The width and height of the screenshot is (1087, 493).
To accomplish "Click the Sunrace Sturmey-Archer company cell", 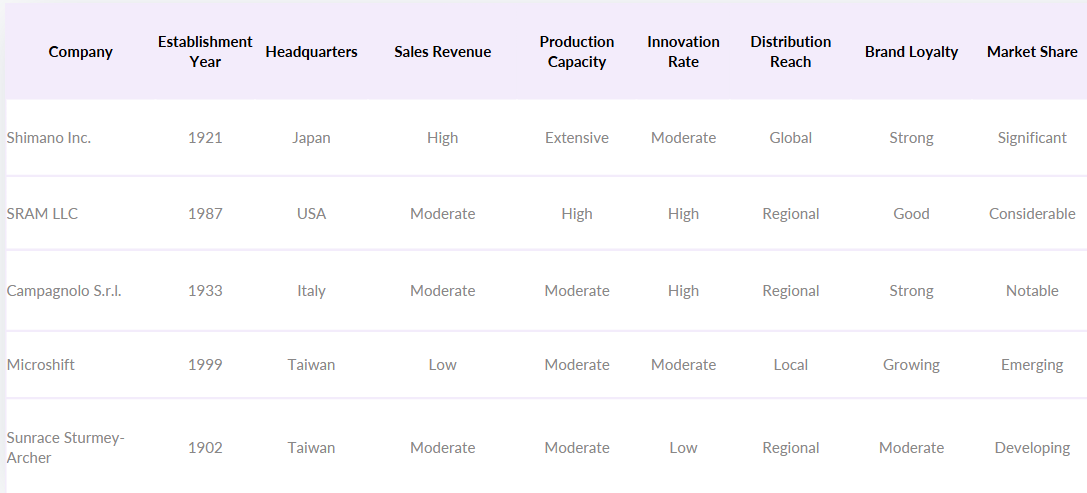I will tap(65, 448).
